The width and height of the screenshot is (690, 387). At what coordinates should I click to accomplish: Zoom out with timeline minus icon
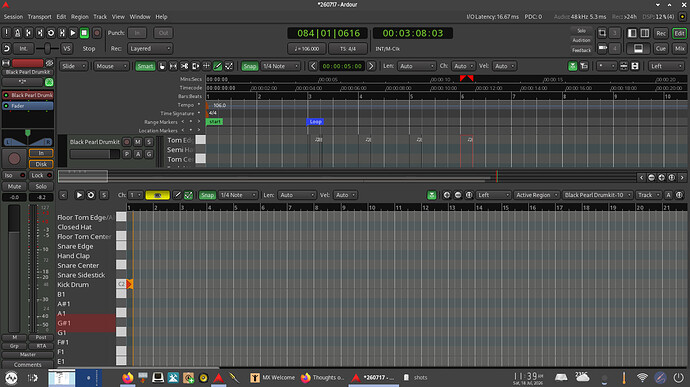click(651, 177)
